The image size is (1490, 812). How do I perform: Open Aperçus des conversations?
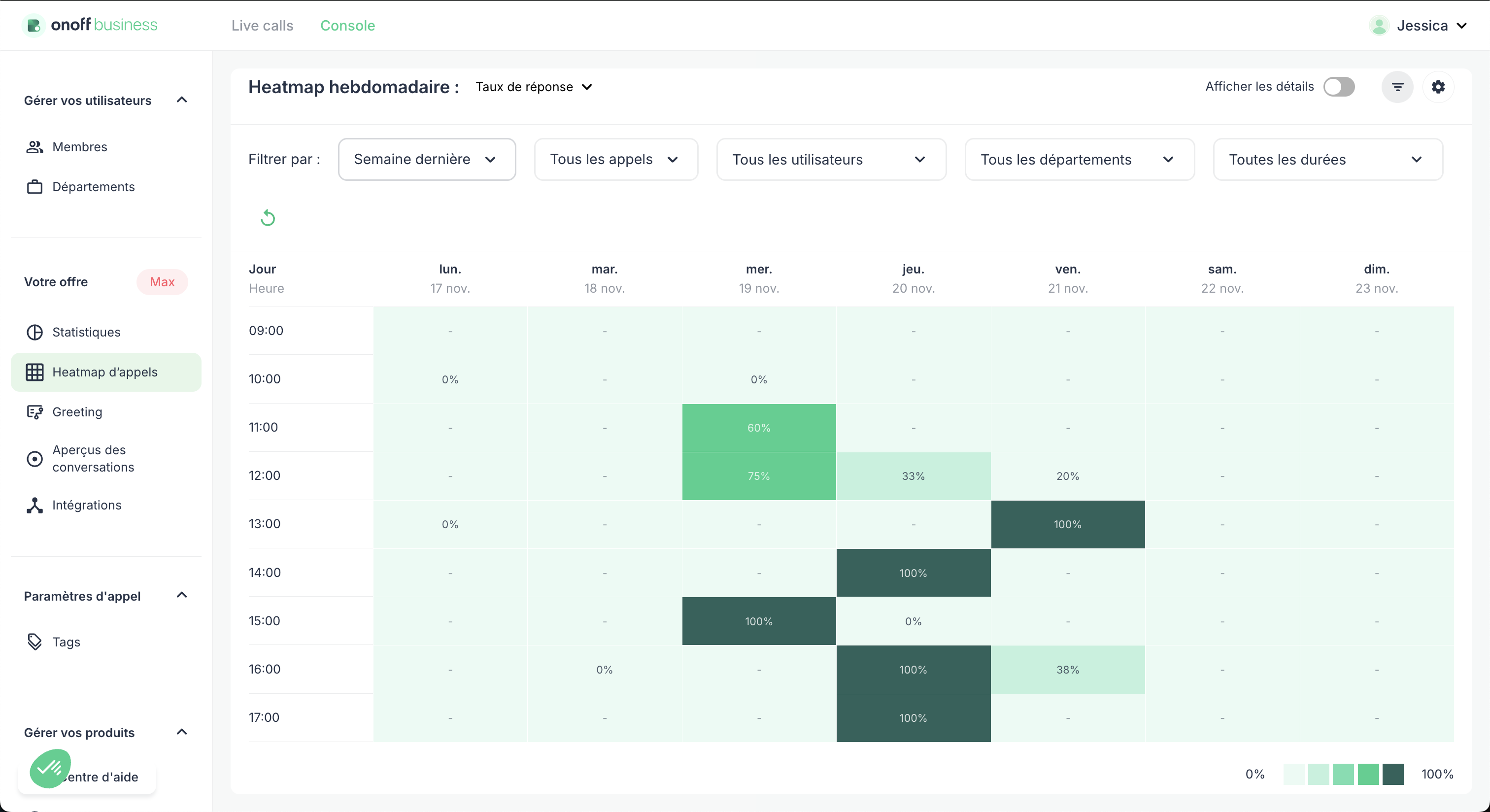(x=106, y=458)
